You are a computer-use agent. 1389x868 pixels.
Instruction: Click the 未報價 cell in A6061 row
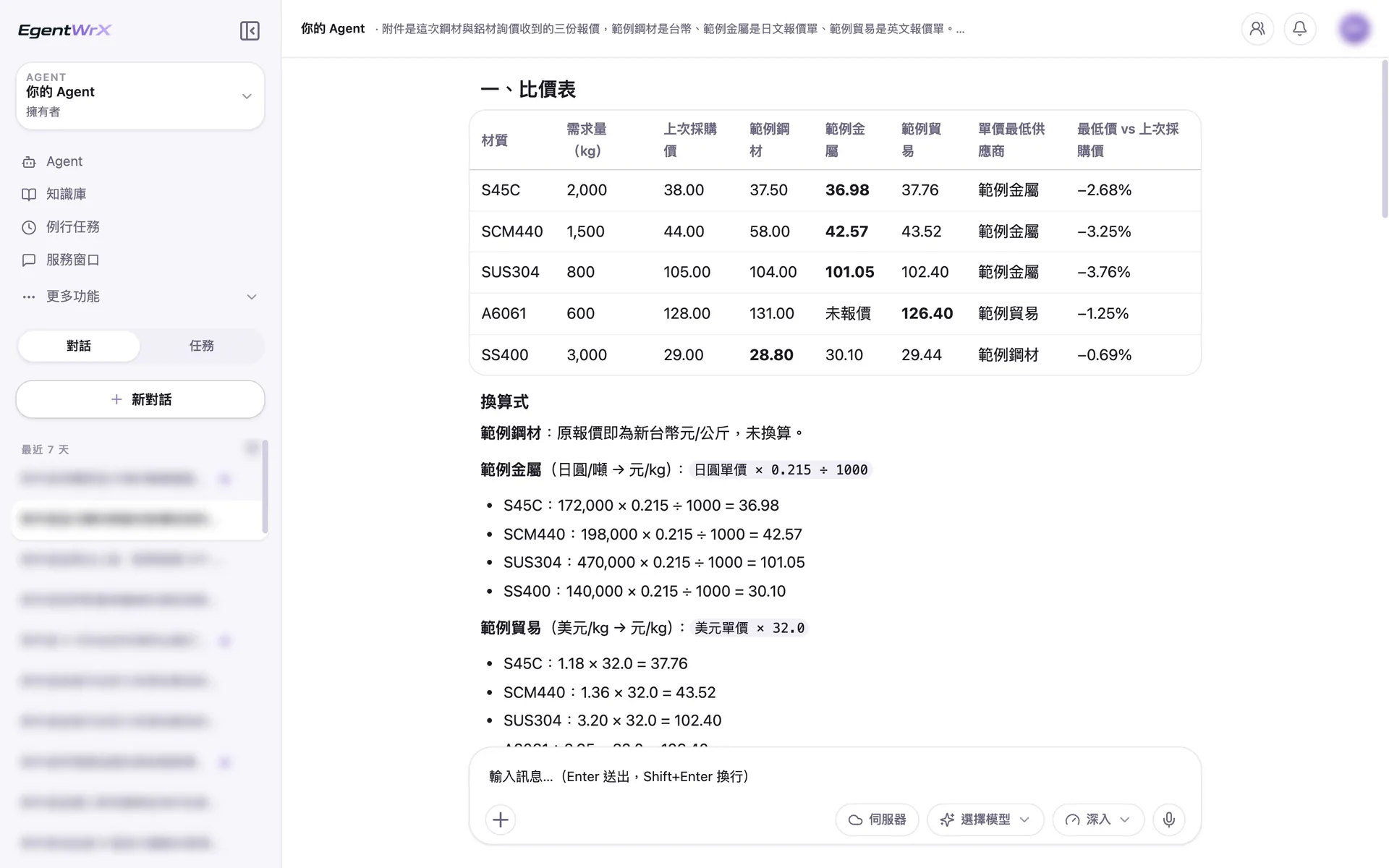(848, 313)
